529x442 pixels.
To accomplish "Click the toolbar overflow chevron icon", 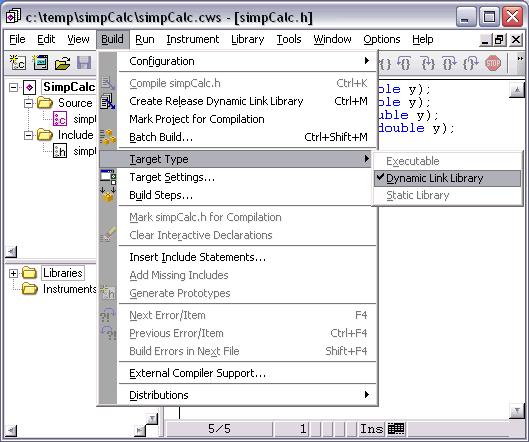I will [521, 59].
